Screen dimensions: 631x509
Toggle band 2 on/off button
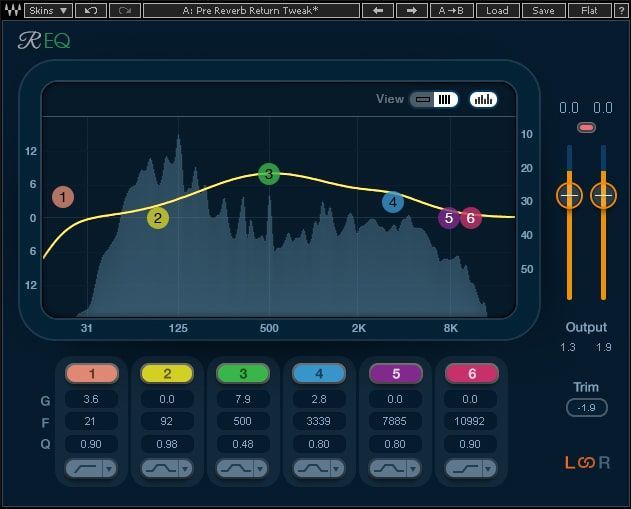(x=167, y=373)
